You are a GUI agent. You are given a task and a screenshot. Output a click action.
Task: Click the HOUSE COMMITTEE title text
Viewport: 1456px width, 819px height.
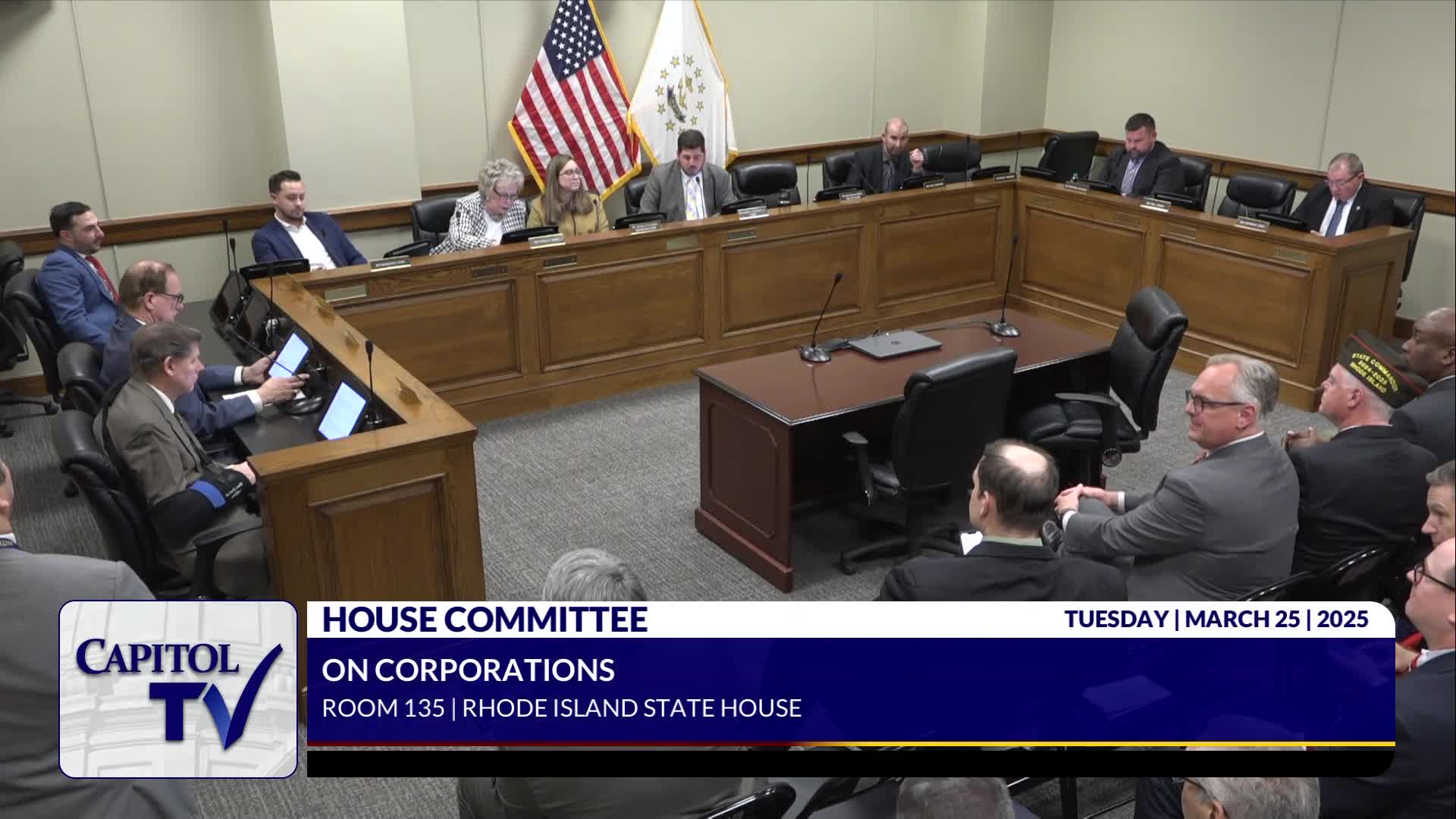tap(485, 620)
